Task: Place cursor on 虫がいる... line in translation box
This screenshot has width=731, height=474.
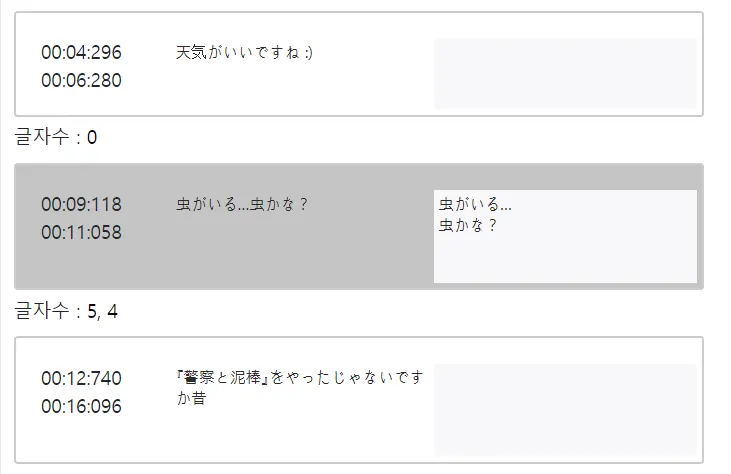Action: [475, 204]
